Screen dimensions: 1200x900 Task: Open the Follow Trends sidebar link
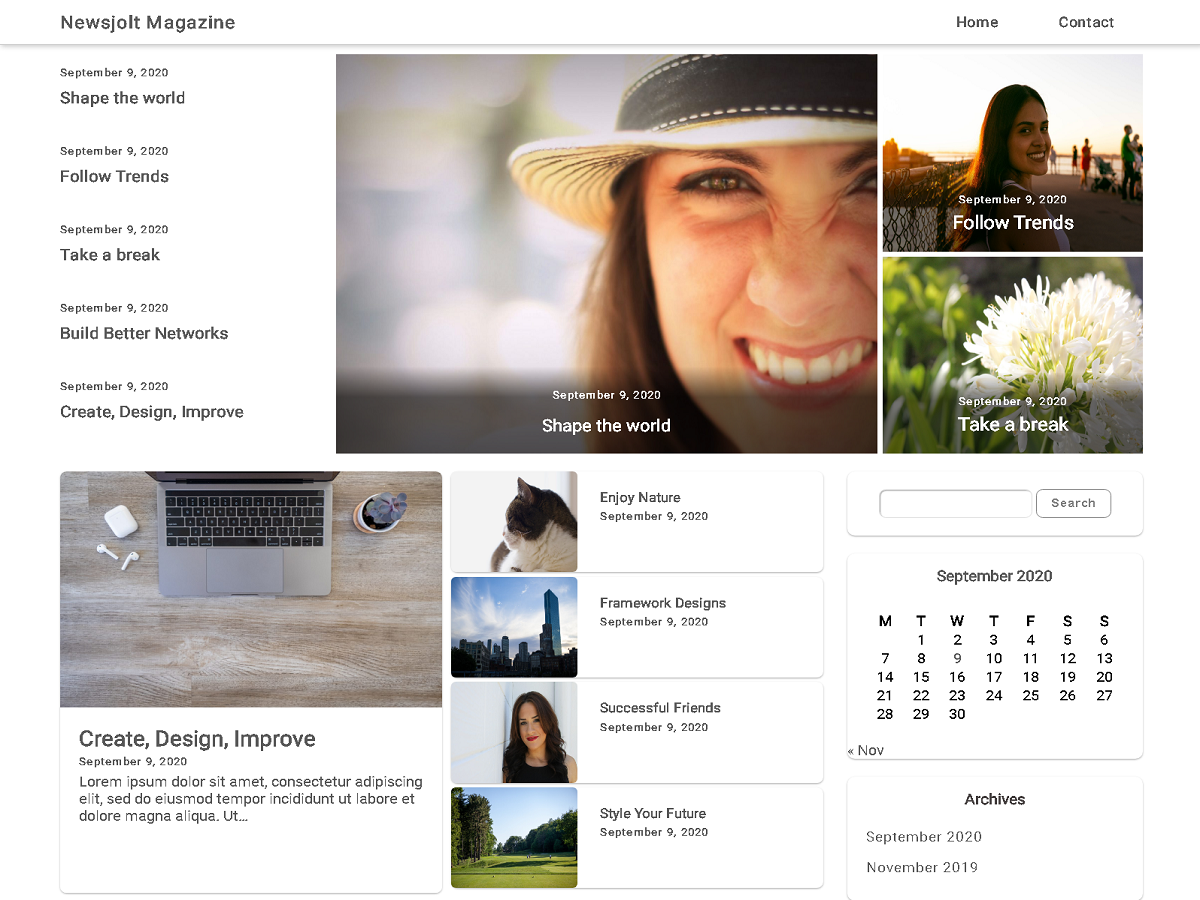114,176
